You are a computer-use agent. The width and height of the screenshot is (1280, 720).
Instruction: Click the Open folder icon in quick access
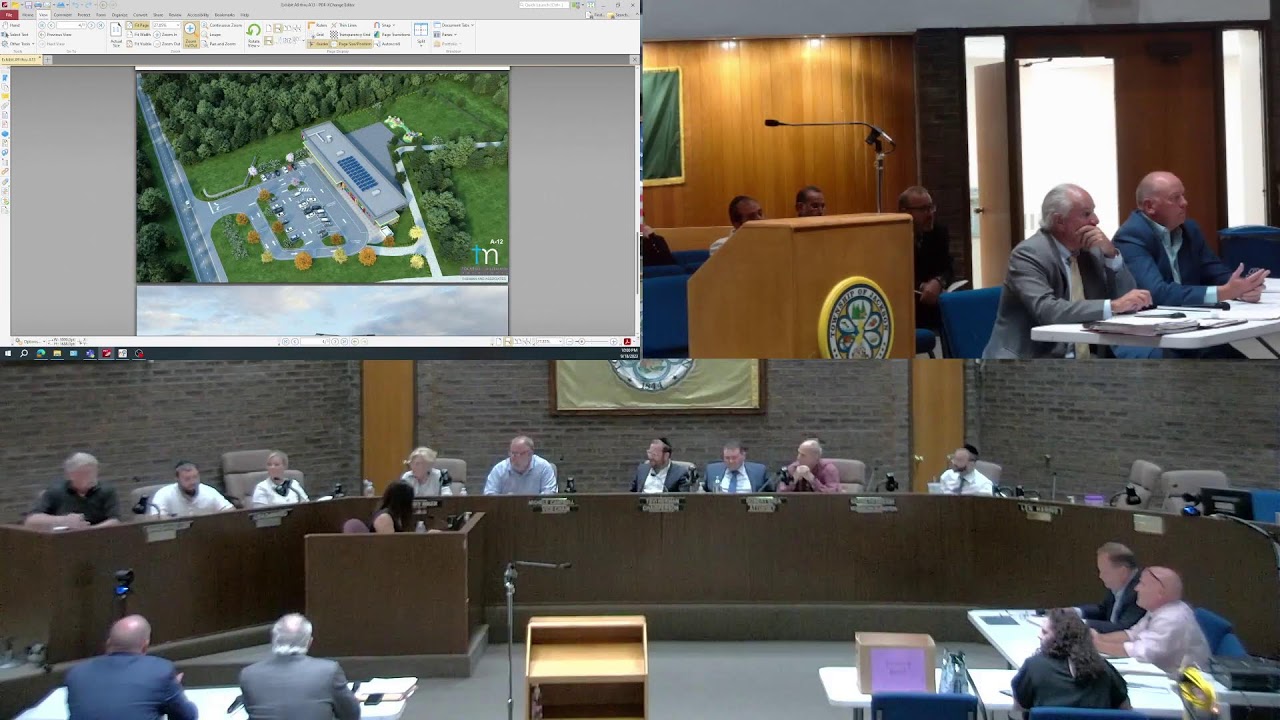pyautogui.click(x=15, y=5)
